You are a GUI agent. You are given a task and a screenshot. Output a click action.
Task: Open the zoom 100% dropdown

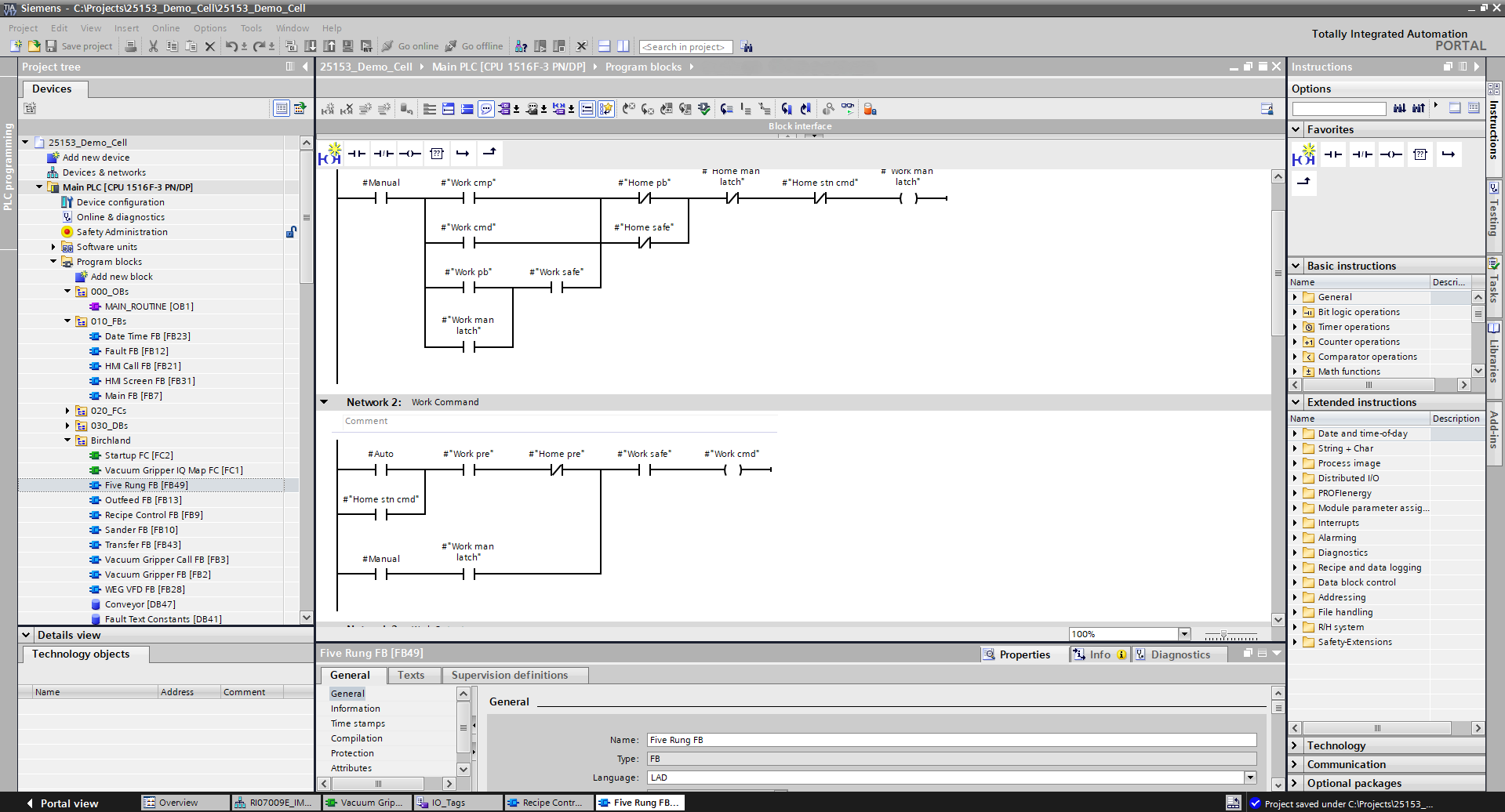click(x=1185, y=634)
